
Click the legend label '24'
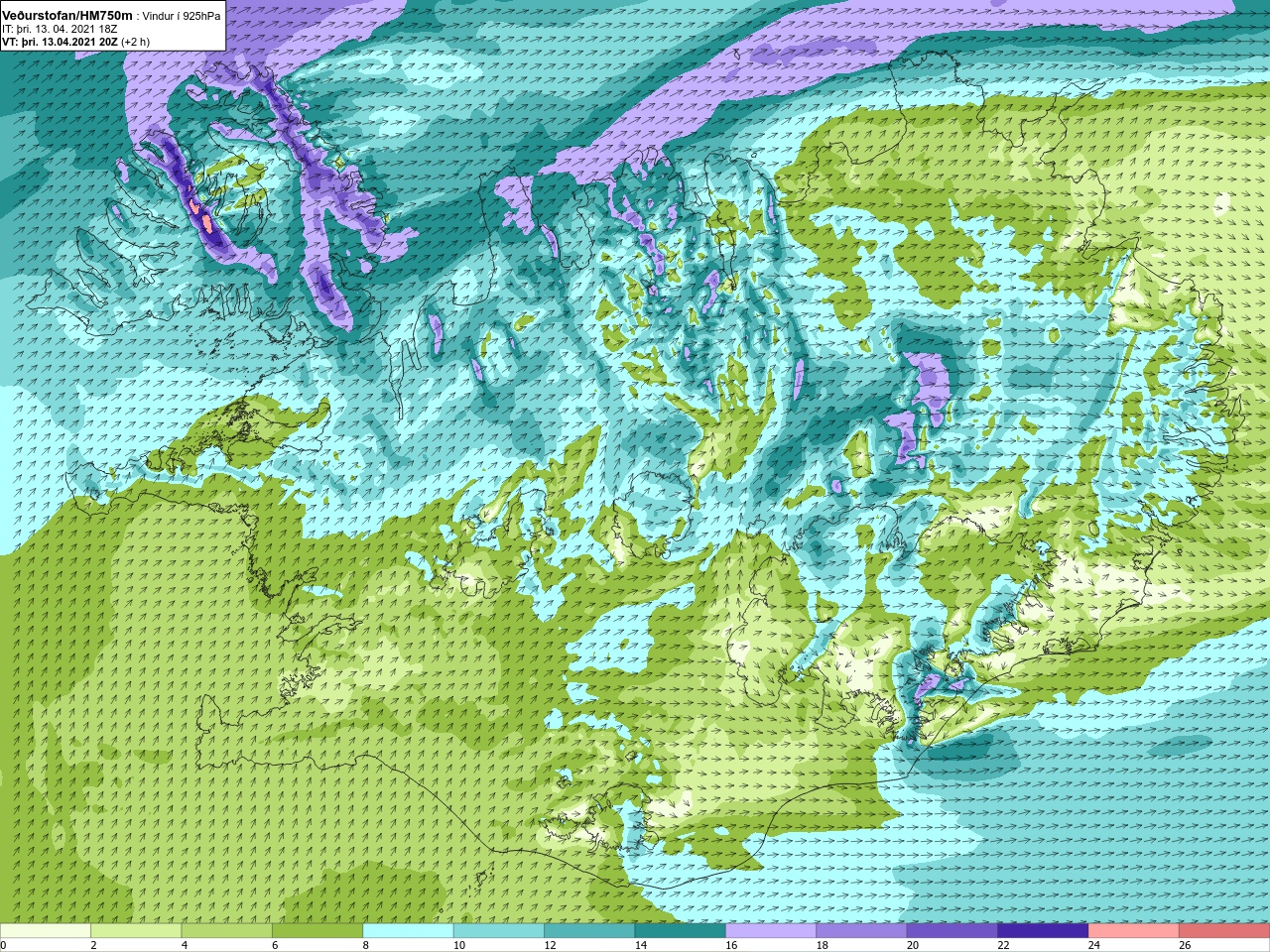[x=1093, y=945]
